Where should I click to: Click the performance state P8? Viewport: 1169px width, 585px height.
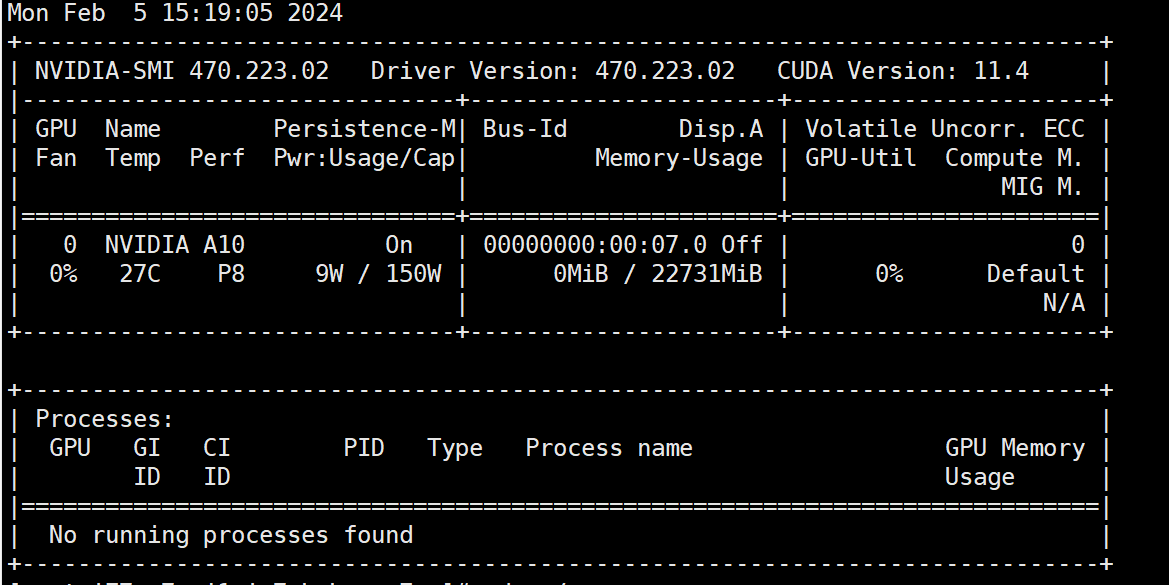[231, 274]
